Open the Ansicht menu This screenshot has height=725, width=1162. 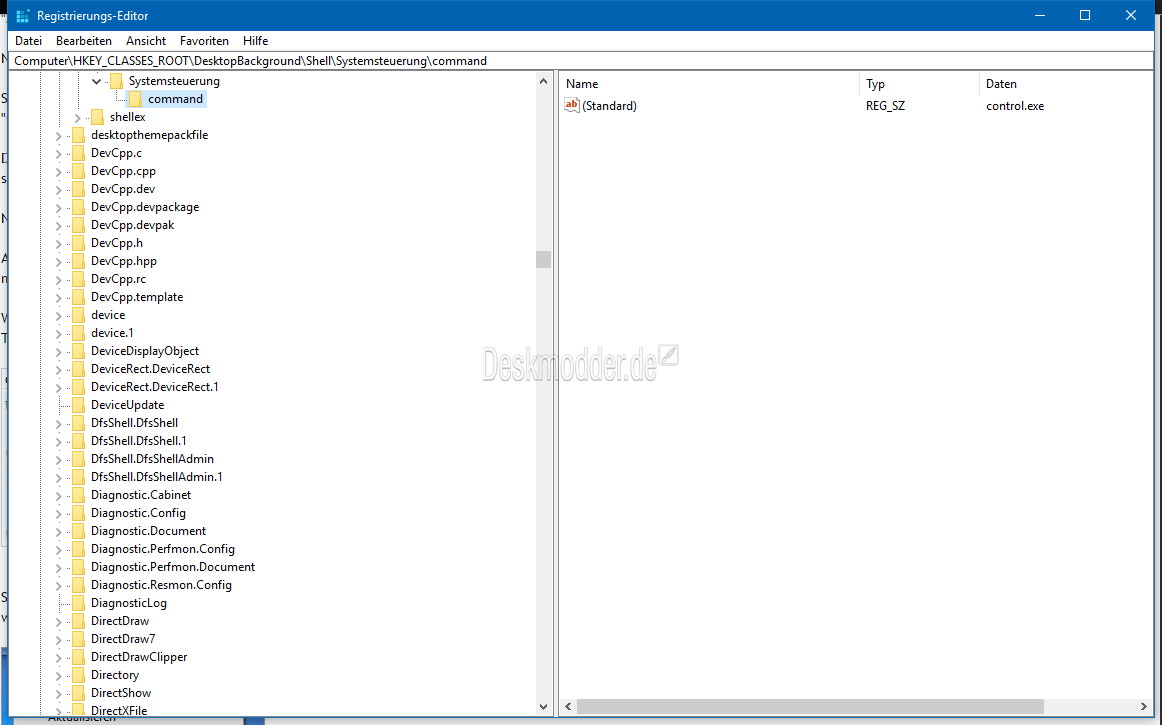[x=146, y=41]
